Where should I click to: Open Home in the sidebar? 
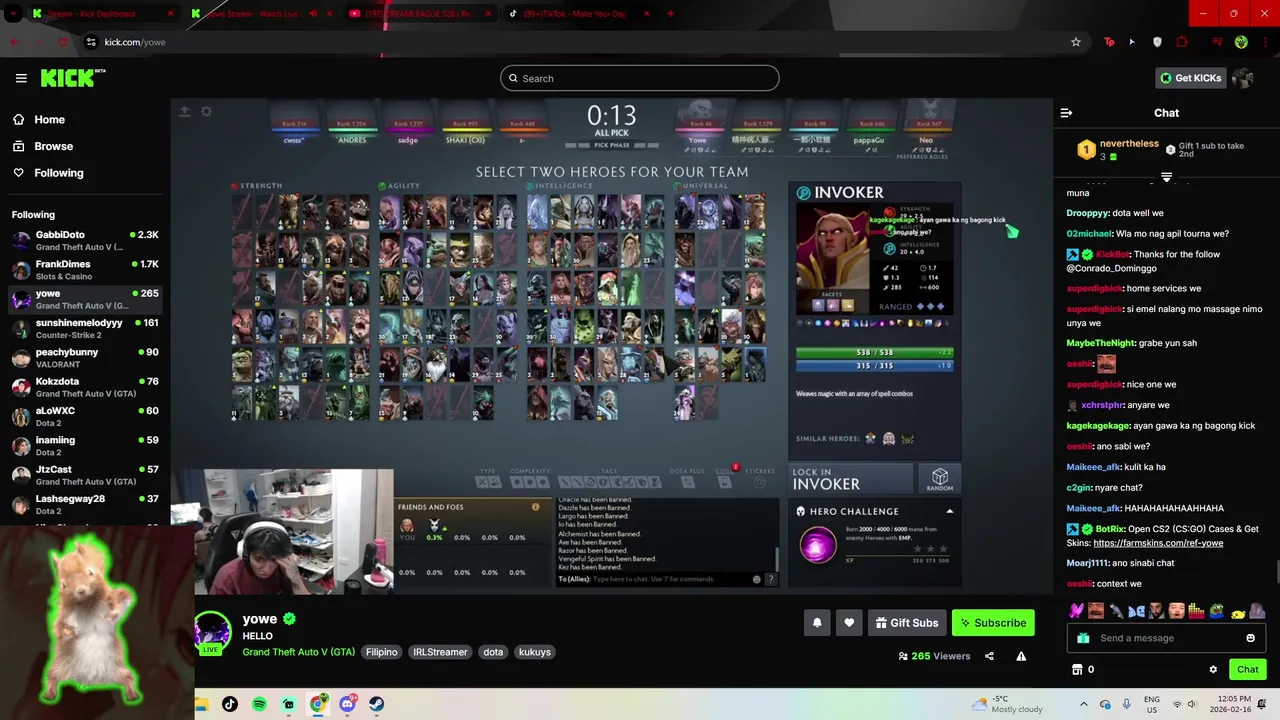tap(40, 119)
